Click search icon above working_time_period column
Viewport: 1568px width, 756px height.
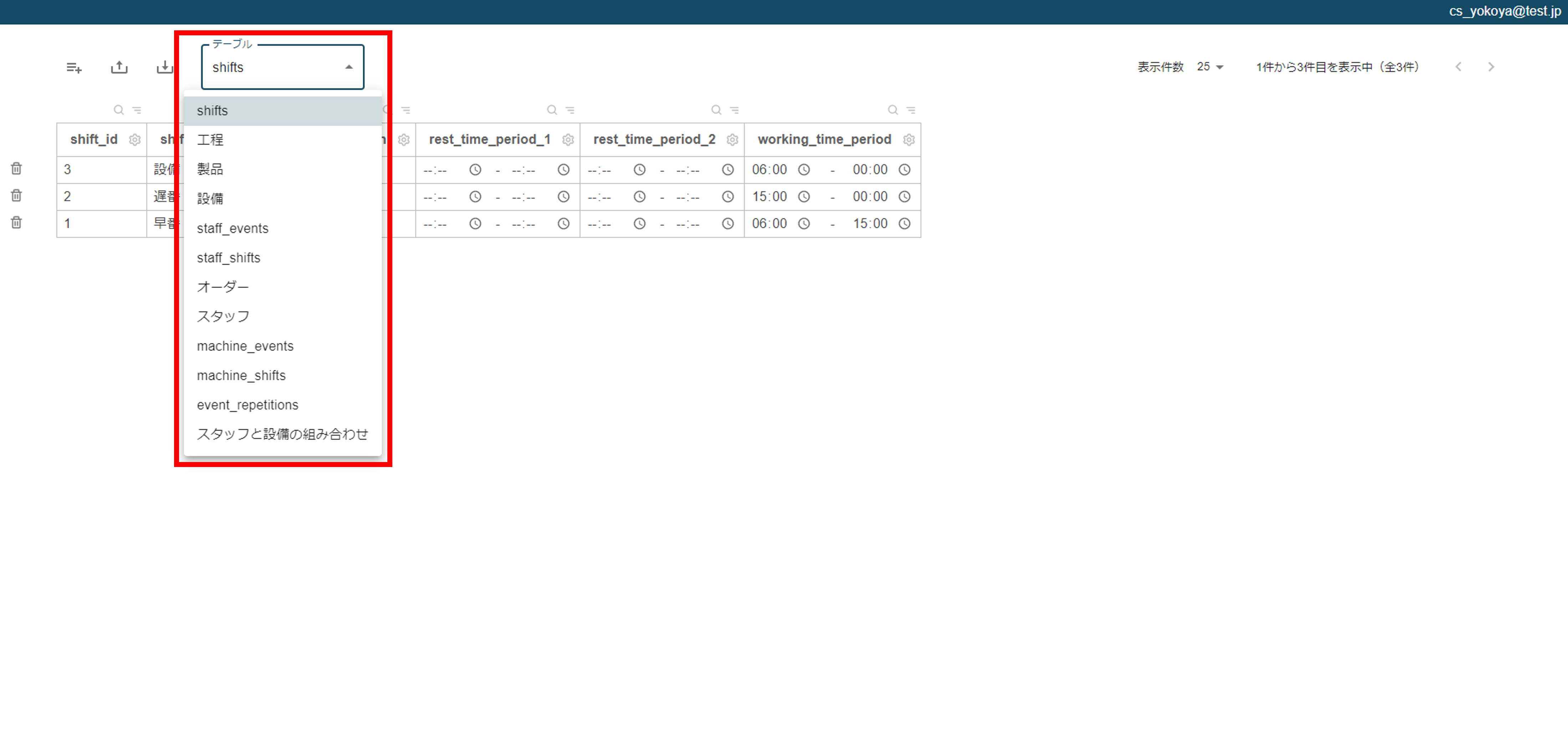pyautogui.click(x=893, y=110)
